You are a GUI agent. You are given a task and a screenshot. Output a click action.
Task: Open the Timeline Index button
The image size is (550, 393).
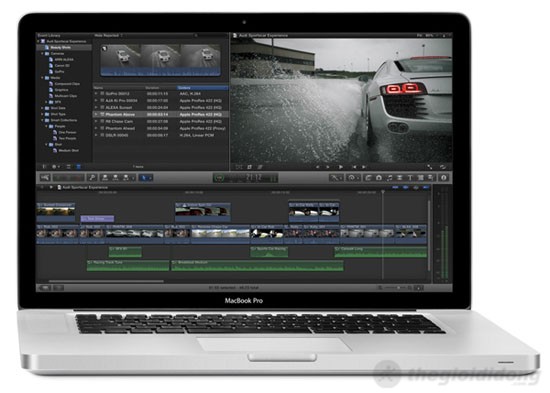[45, 288]
